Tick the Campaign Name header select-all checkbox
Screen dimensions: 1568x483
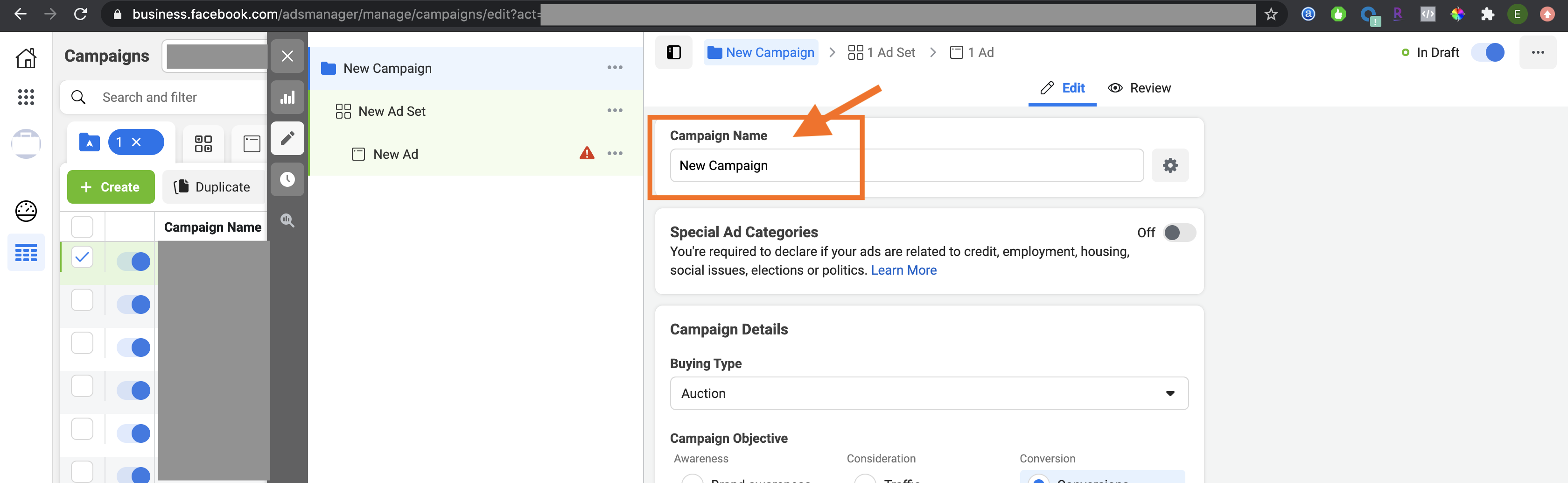tap(82, 227)
